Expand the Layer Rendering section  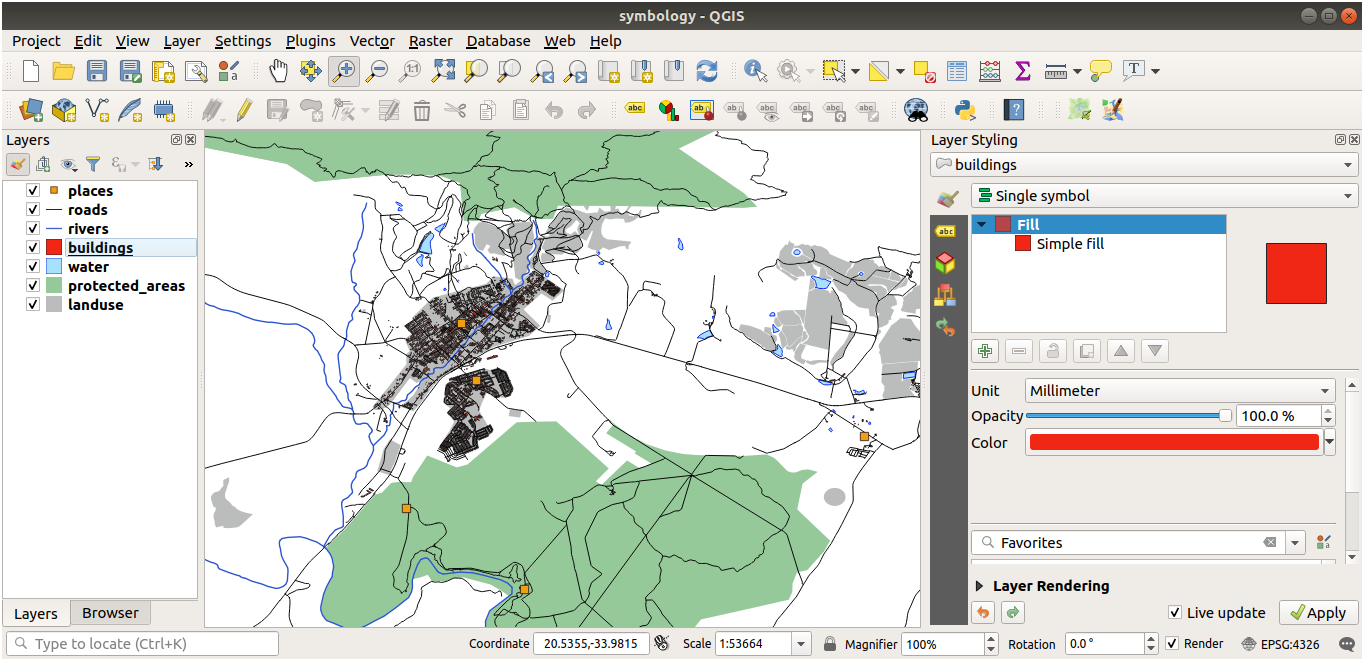point(979,586)
